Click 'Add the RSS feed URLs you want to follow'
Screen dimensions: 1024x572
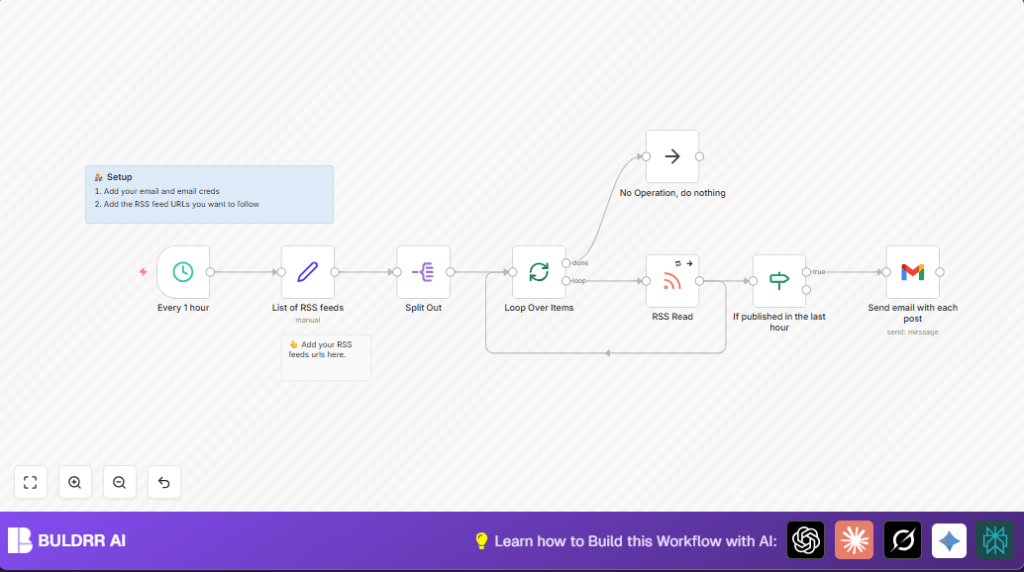pos(182,204)
